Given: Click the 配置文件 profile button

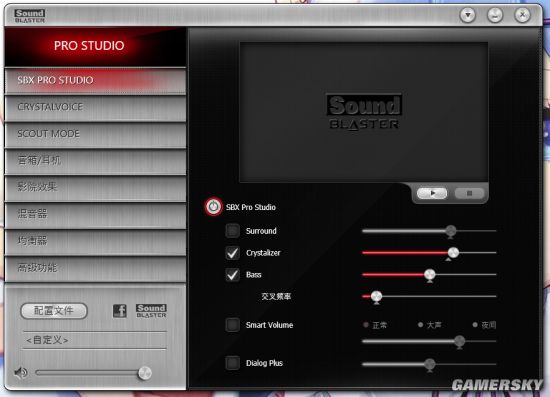Looking at the screenshot, I should (54, 311).
